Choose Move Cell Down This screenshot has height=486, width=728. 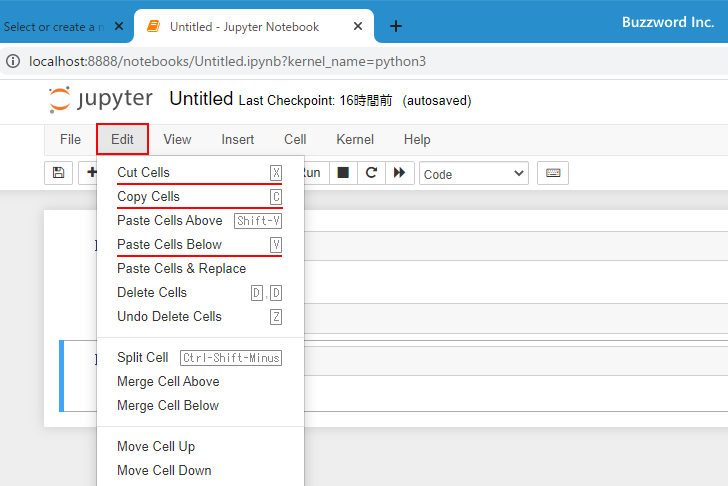tap(200, 471)
